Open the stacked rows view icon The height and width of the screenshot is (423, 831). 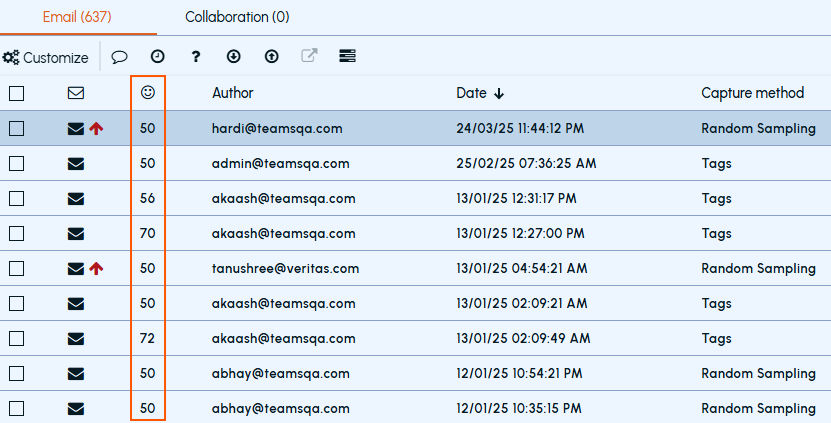(x=347, y=56)
